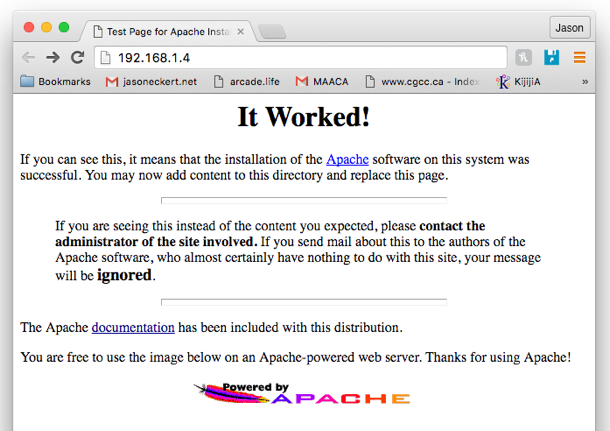610x431 pixels.
Task: Click the blue floppy disk extension icon
Action: coord(551,57)
